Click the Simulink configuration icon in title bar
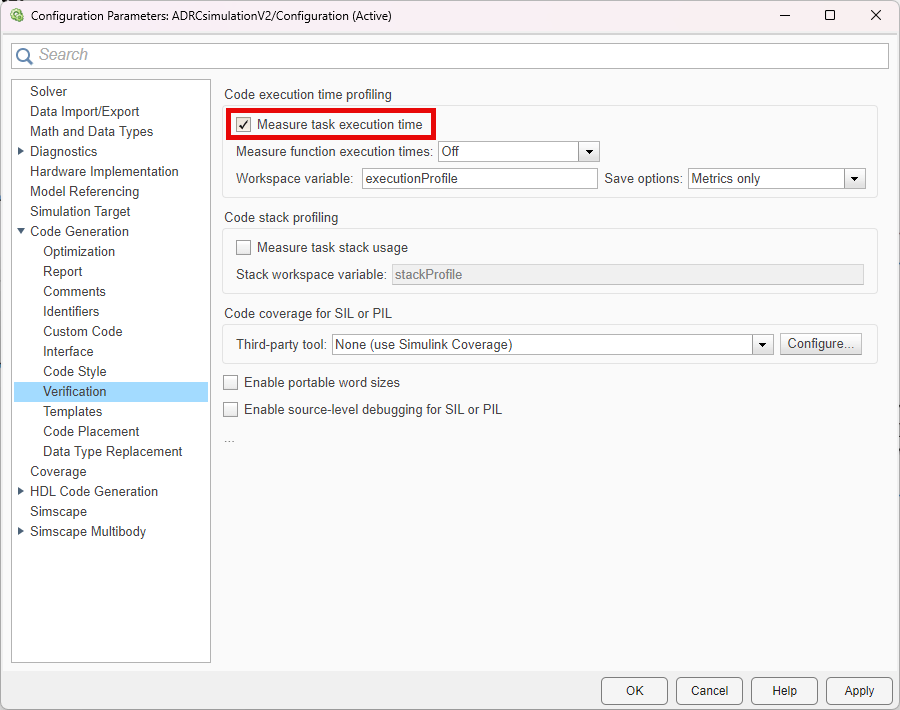 (x=17, y=16)
